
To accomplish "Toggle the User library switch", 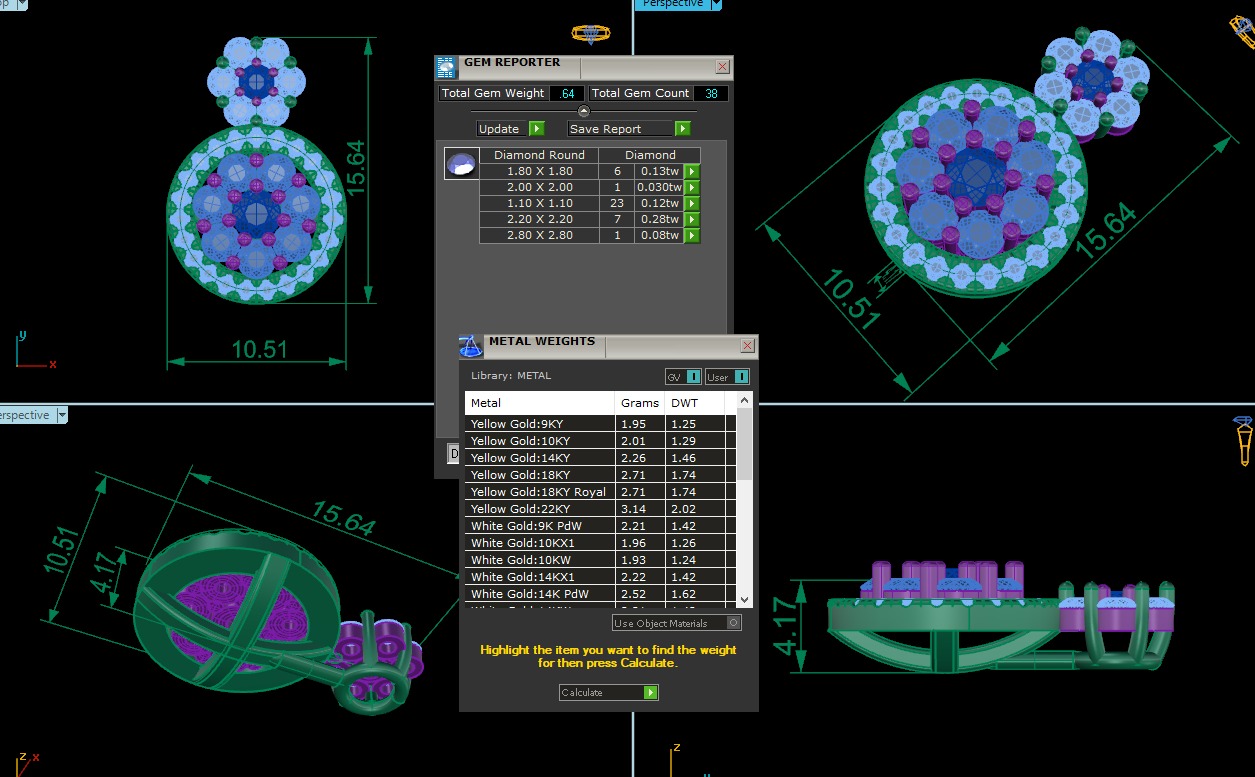I will pos(741,377).
